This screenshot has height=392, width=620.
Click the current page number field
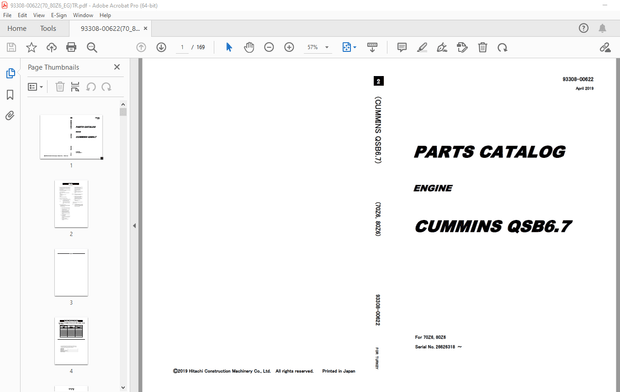click(x=182, y=47)
